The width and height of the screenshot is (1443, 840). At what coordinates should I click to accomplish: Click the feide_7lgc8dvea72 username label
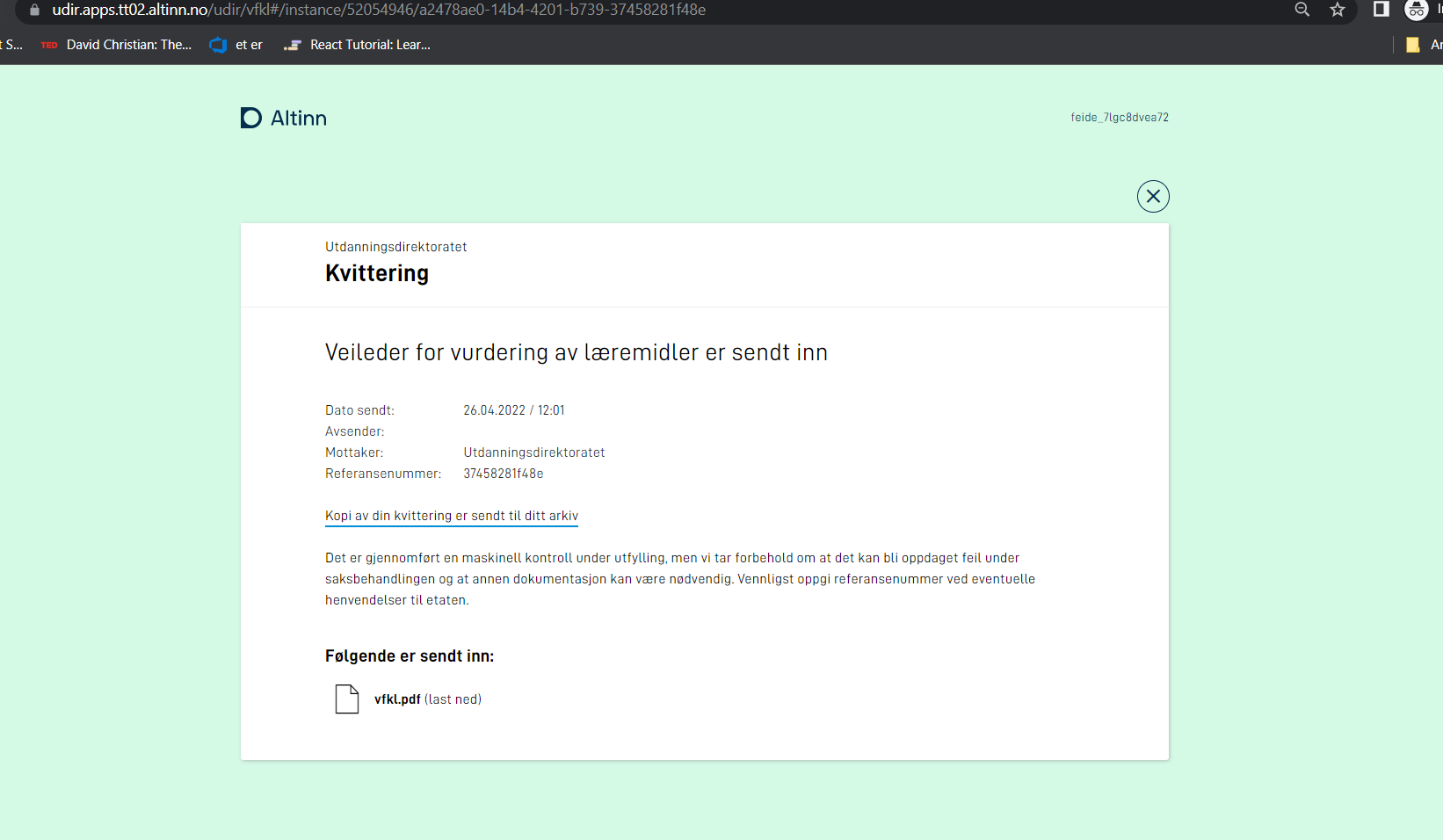[1120, 117]
